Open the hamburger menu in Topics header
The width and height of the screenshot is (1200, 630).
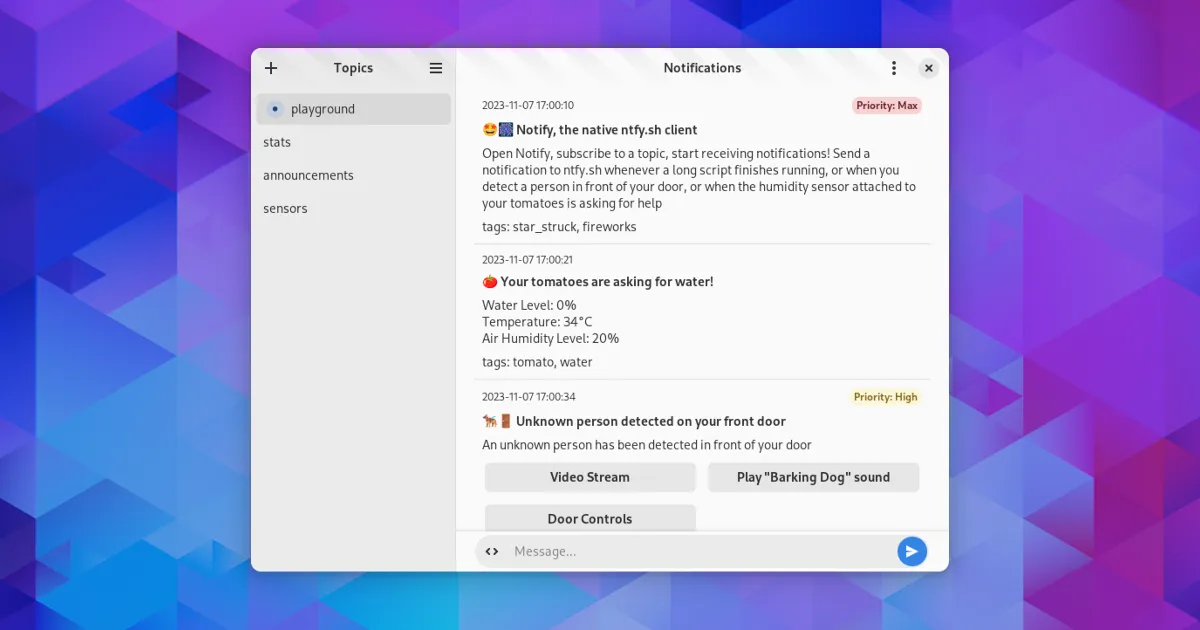(x=436, y=68)
